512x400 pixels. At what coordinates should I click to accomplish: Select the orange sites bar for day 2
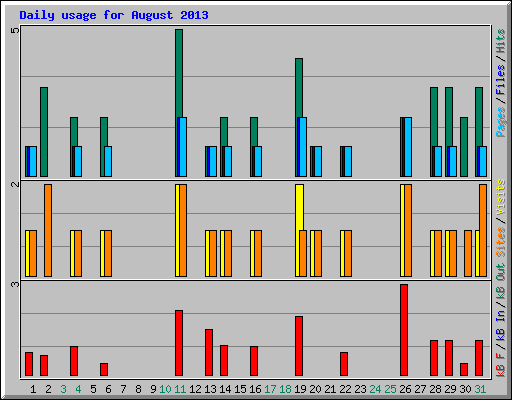(48, 230)
